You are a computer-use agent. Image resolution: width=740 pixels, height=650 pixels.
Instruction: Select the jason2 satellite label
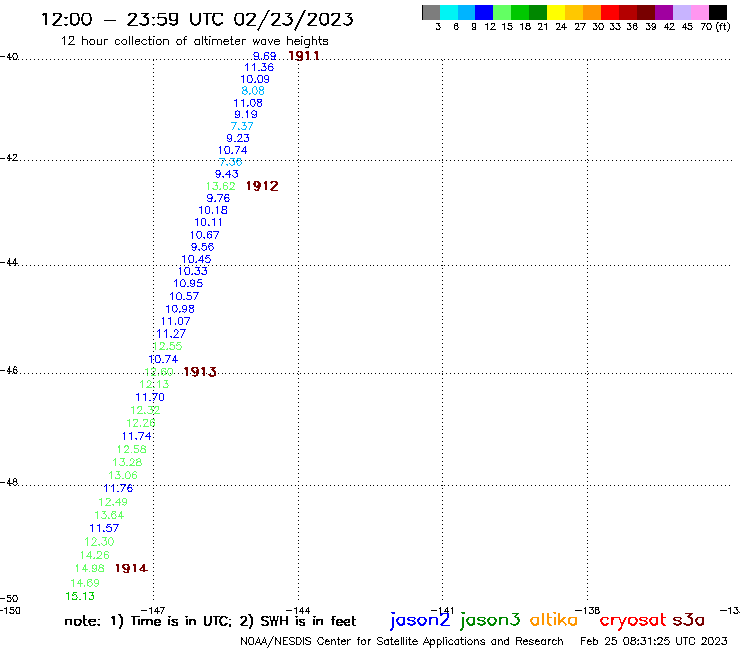420,620
